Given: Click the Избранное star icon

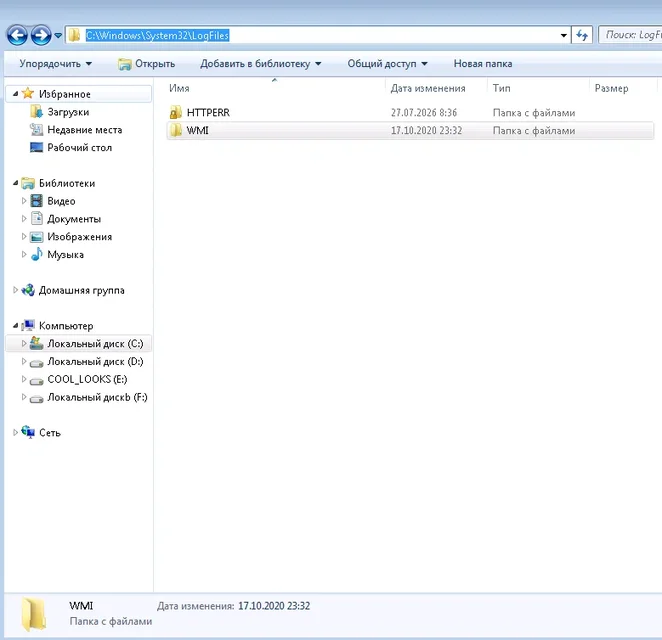Looking at the screenshot, I should pyautogui.click(x=28, y=93).
